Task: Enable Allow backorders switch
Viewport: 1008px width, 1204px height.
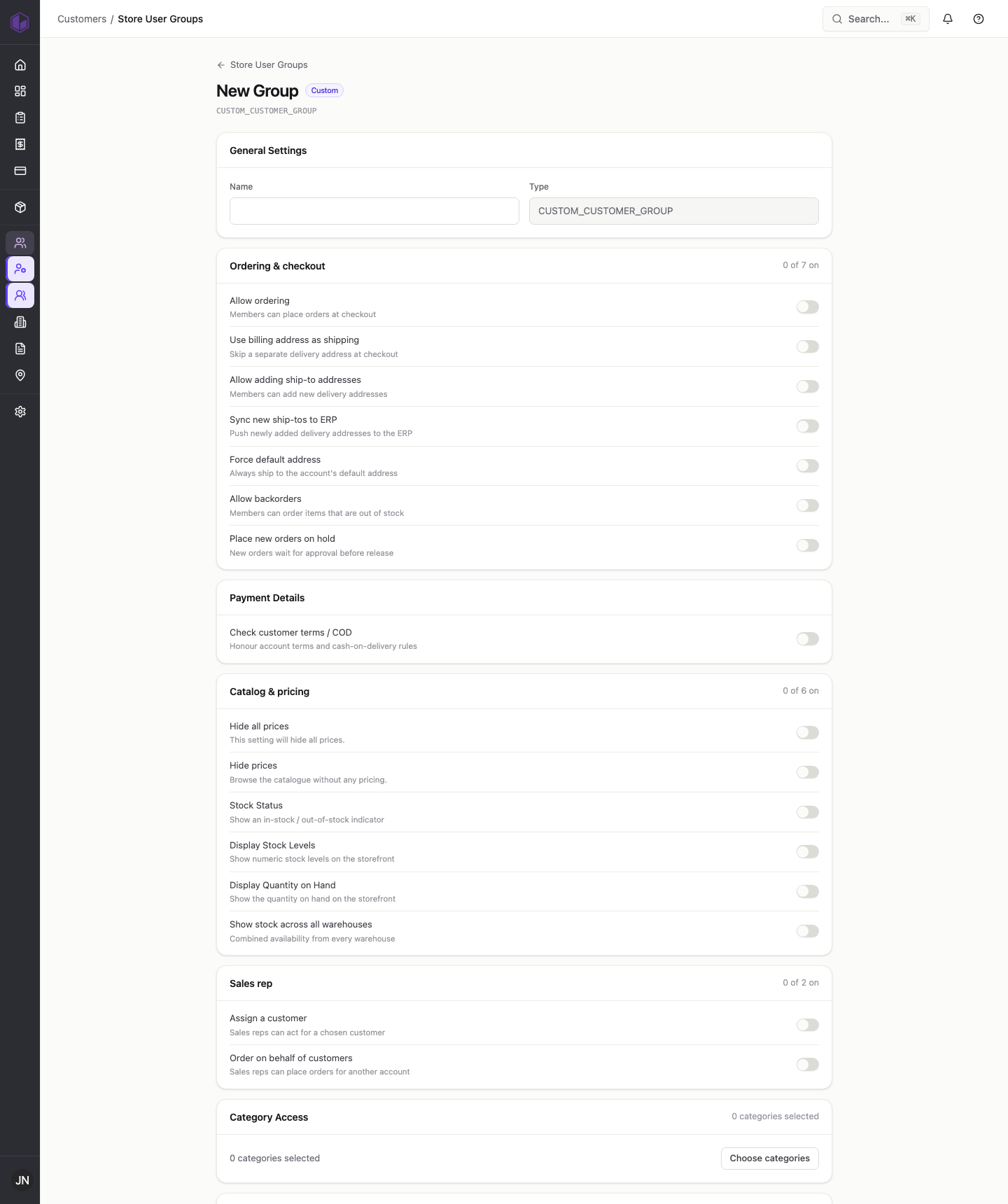Action: pyautogui.click(x=808, y=505)
